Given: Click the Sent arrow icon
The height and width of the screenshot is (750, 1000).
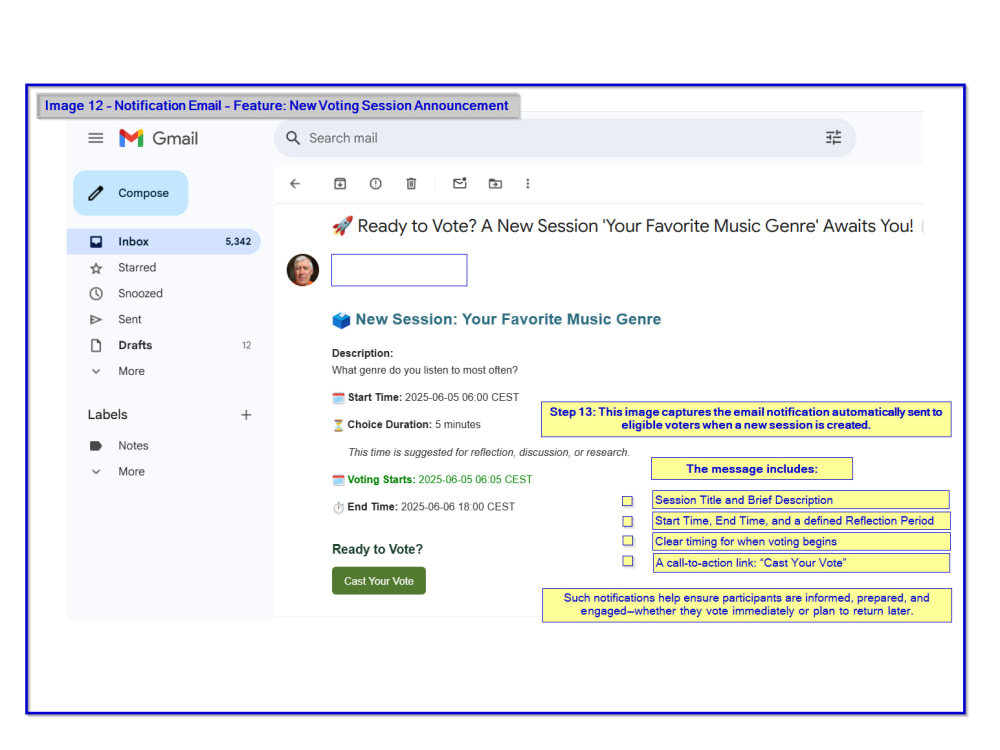Looking at the screenshot, I should tap(96, 320).
